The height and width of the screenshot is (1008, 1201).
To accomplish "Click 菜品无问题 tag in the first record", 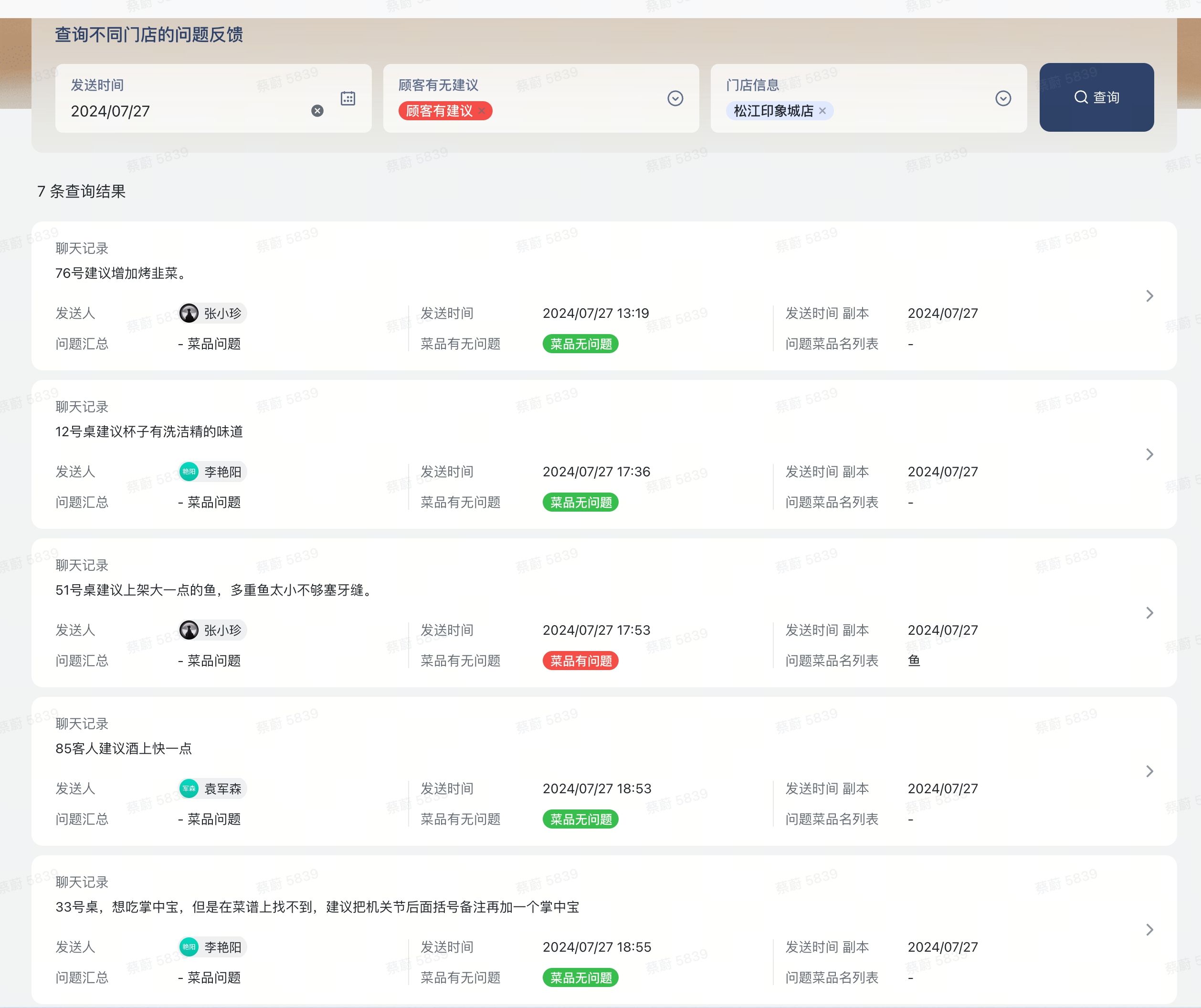I will pos(580,344).
